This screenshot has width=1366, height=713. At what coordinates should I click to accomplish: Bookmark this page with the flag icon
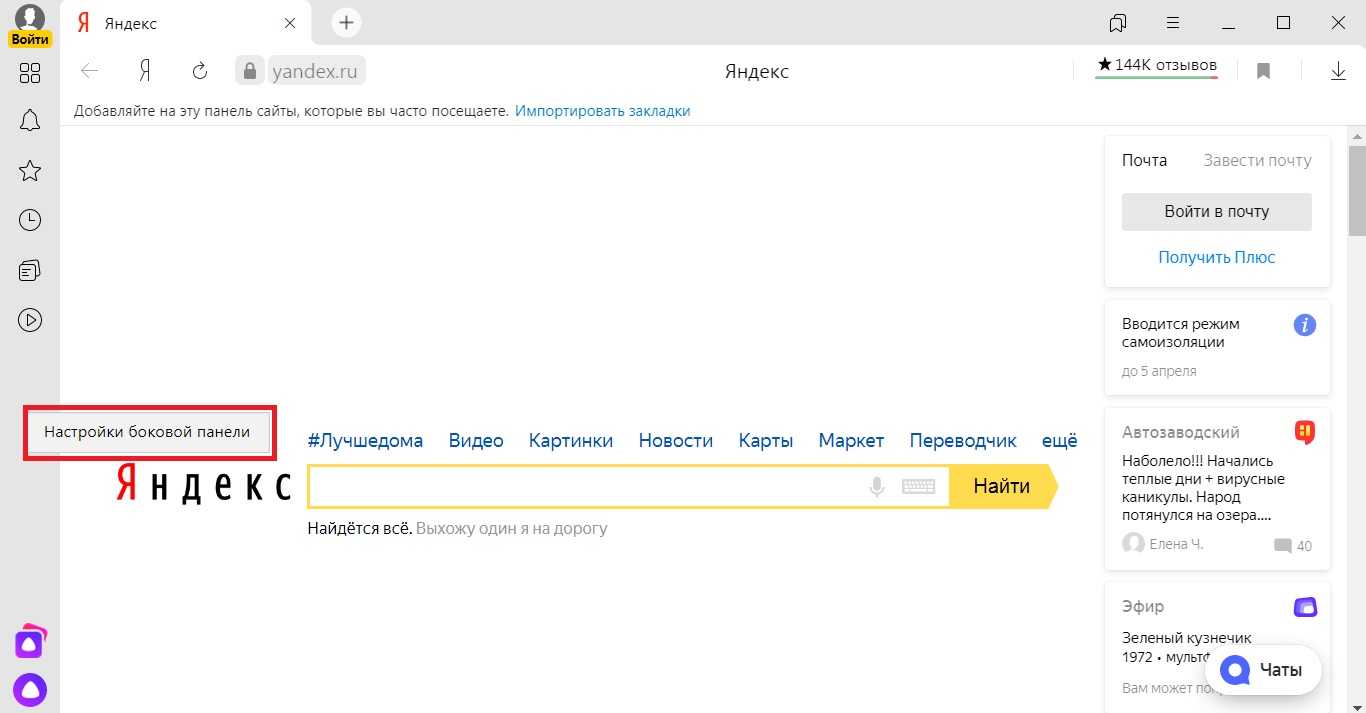1264,71
